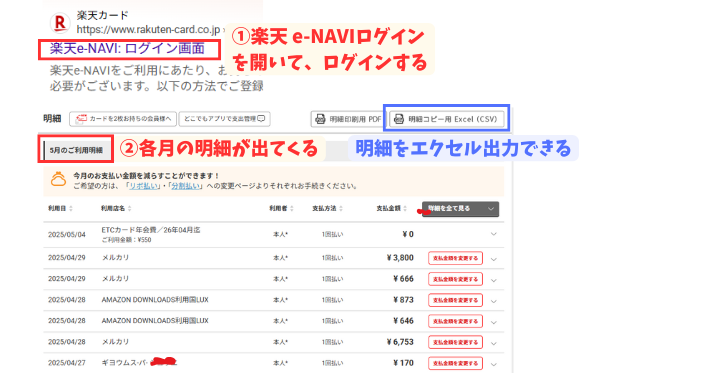Sort by 利用日 using its sort arrows
The image size is (714, 373).
click(71, 209)
